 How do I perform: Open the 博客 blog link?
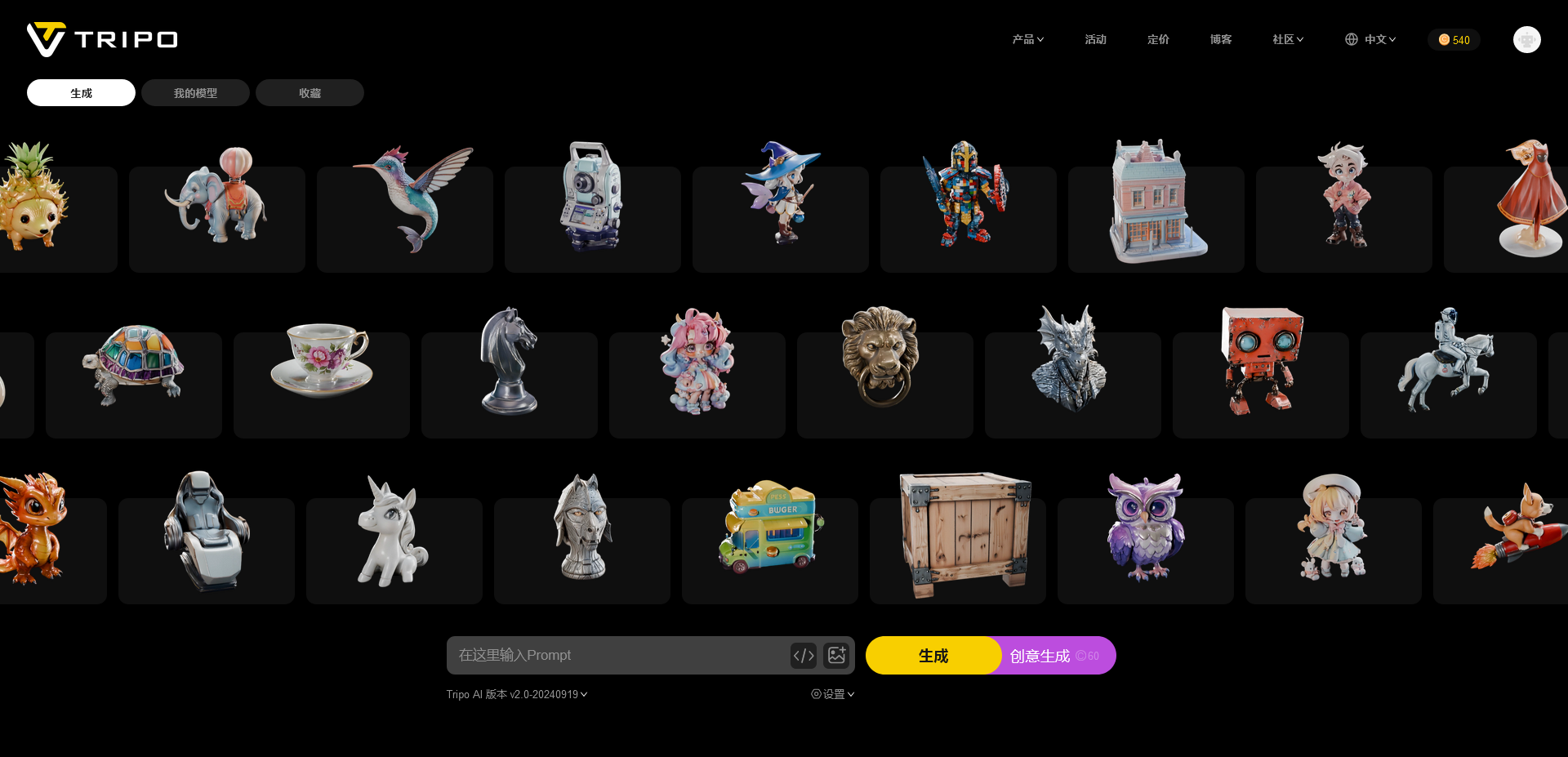pos(1221,39)
